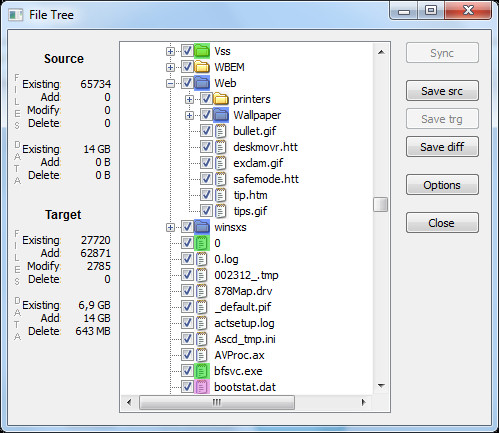This screenshot has height=433, width=499.
Task: Click the 878Map.drv file icon
Action: pyautogui.click(x=201, y=291)
